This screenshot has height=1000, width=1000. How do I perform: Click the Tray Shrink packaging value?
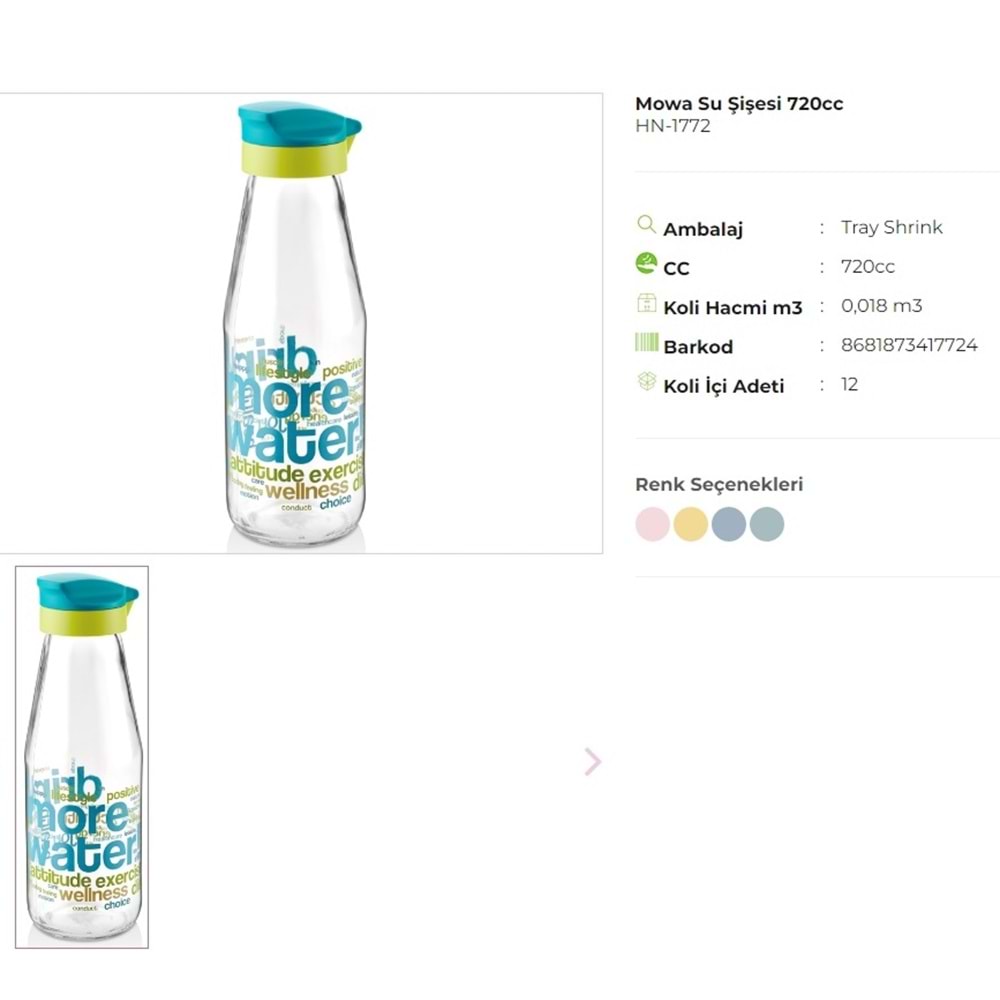point(892,227)
